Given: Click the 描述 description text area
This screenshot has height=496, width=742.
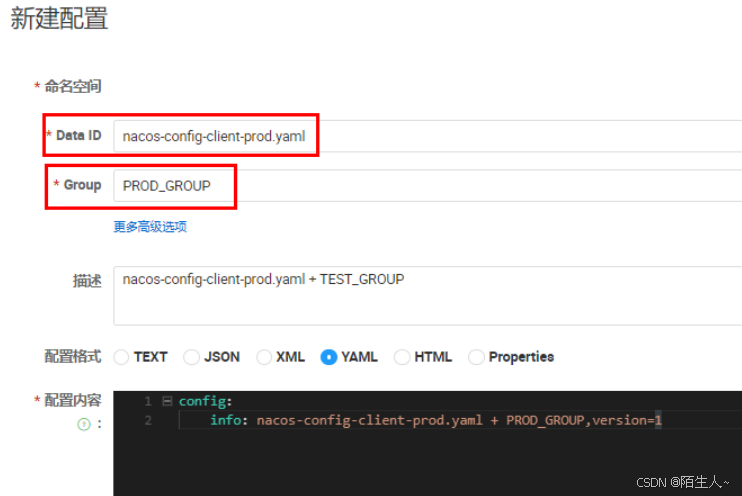Looking at the screenshot, I should (x=428, y=296).
